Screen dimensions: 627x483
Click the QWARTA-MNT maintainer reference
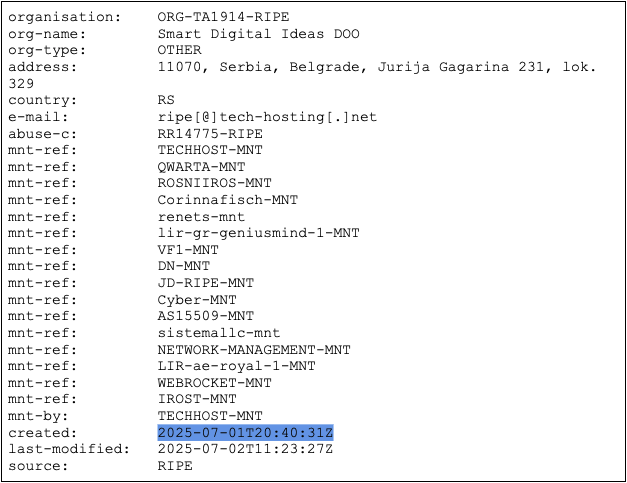point(201,166)
